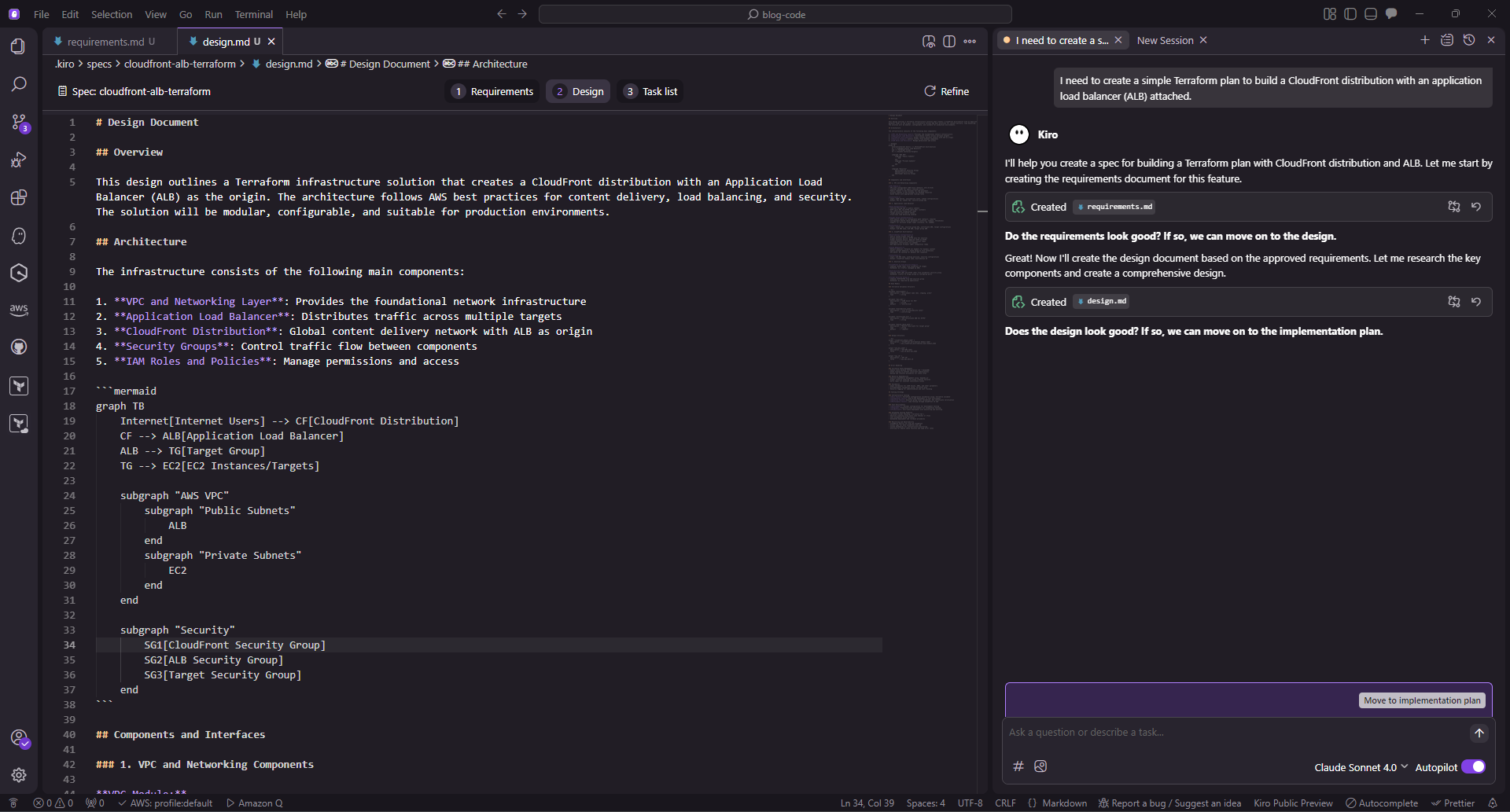This screenshot has width=1510, height=812.
Task: Open the Explorer view in activity bar
Action: [x=19, y=46]
